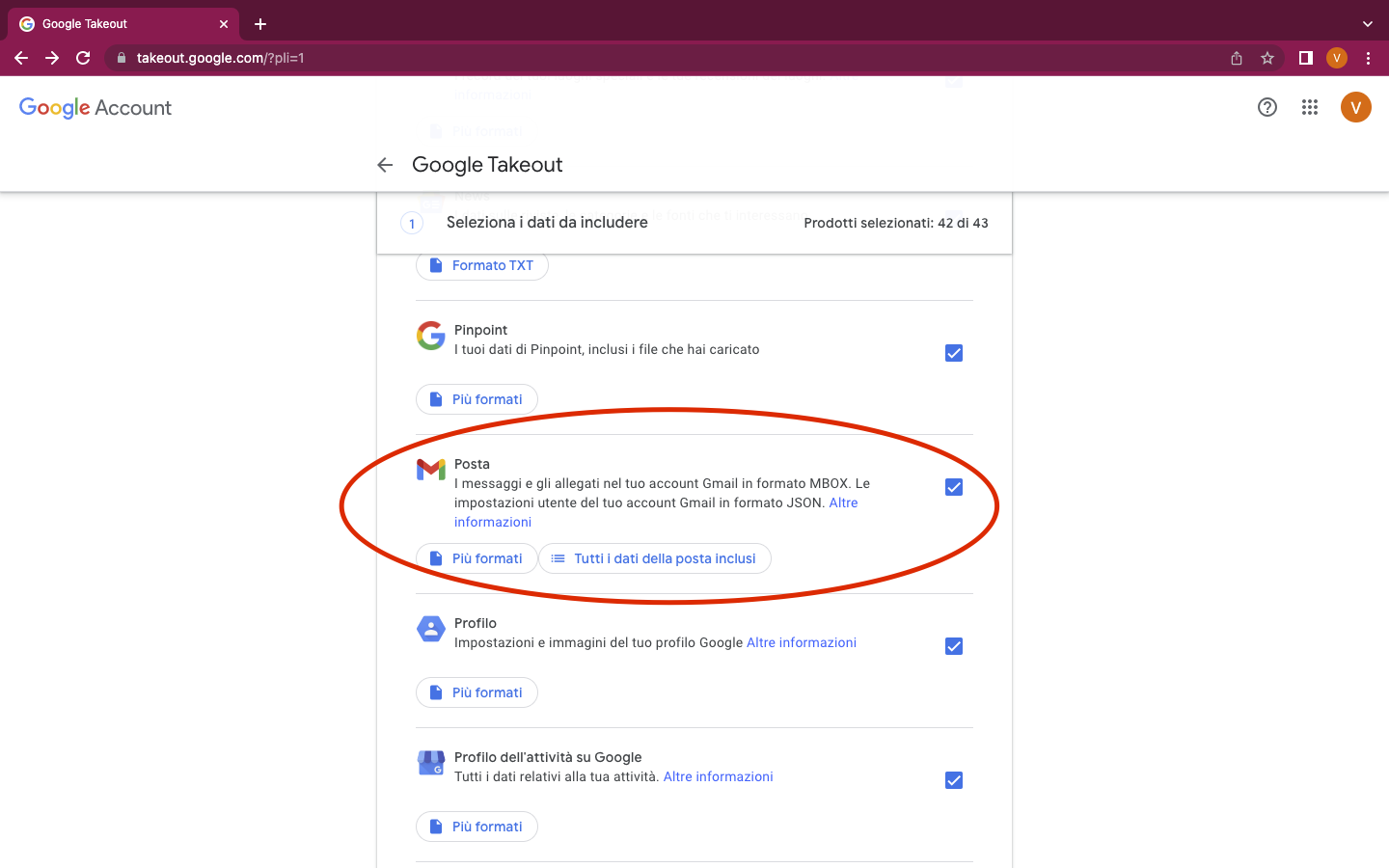Uncheck the Posta checkbox
The image size is (1389, 868).
pos(953,487)
